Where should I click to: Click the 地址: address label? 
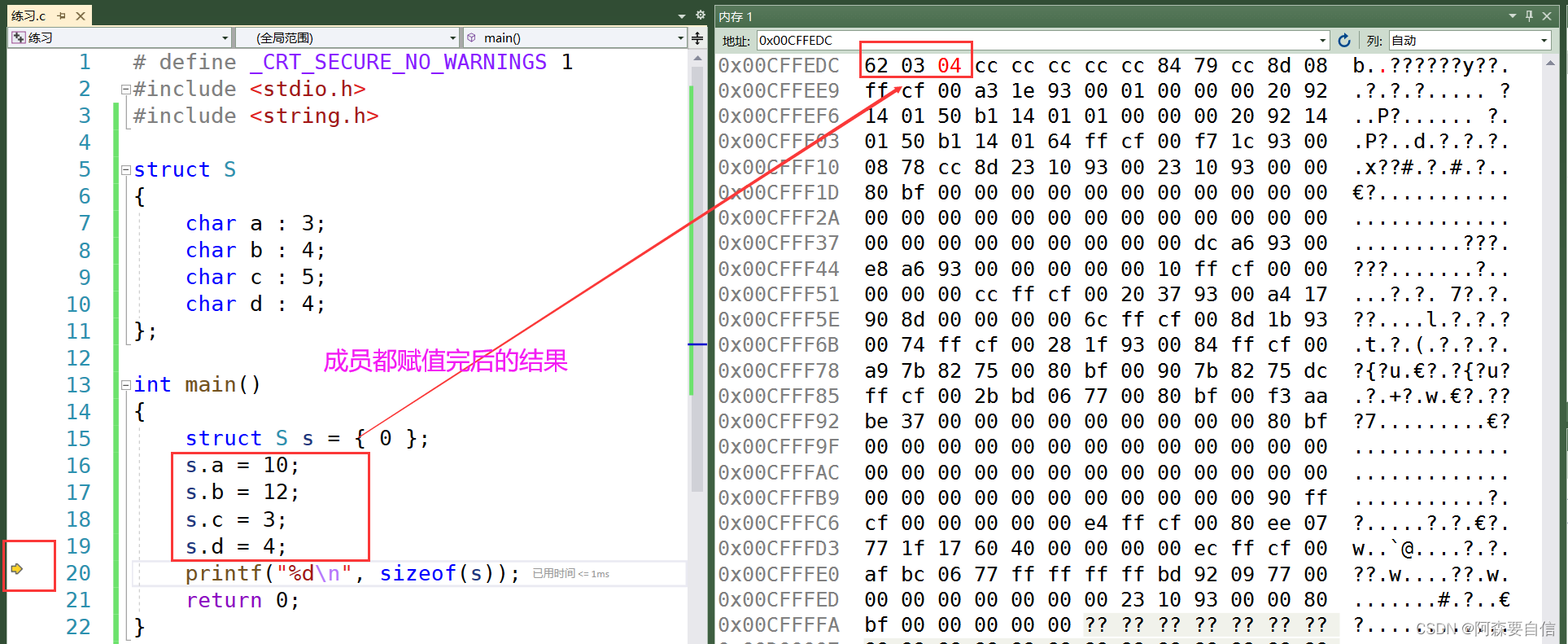pos(736,41)
